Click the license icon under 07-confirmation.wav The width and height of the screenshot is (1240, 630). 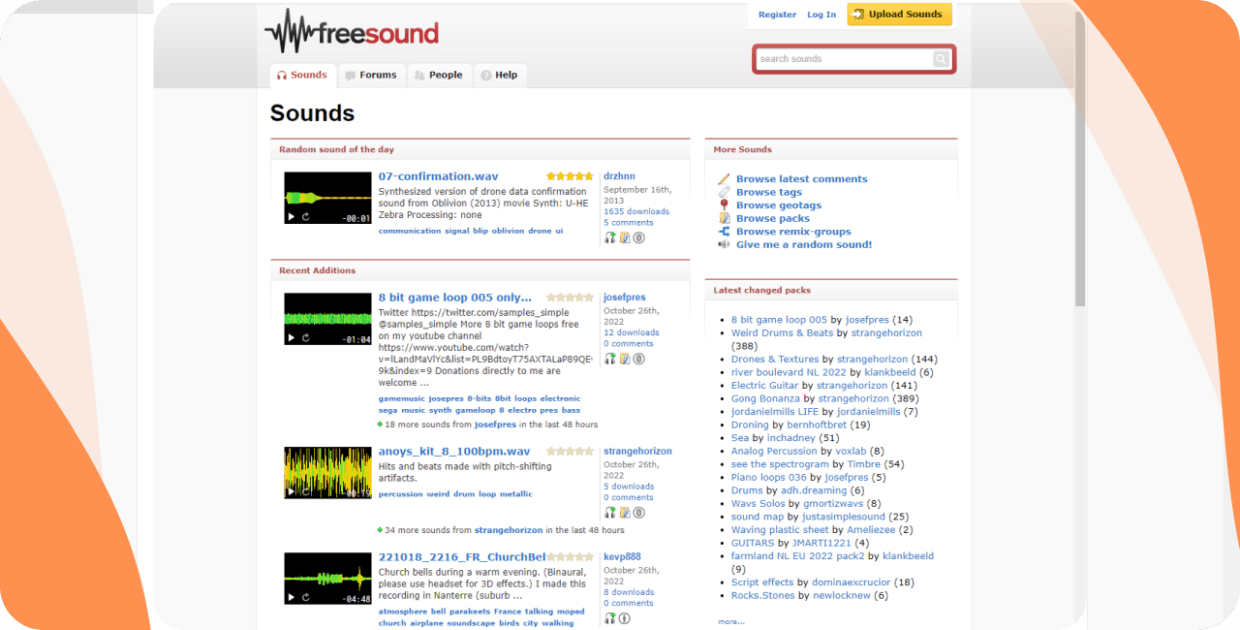point(637,237)
